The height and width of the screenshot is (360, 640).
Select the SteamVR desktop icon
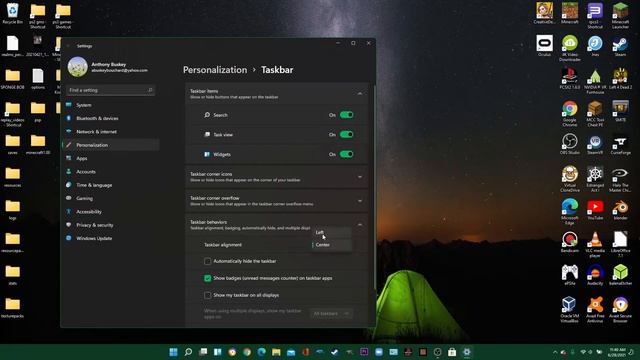coord(595,144)
